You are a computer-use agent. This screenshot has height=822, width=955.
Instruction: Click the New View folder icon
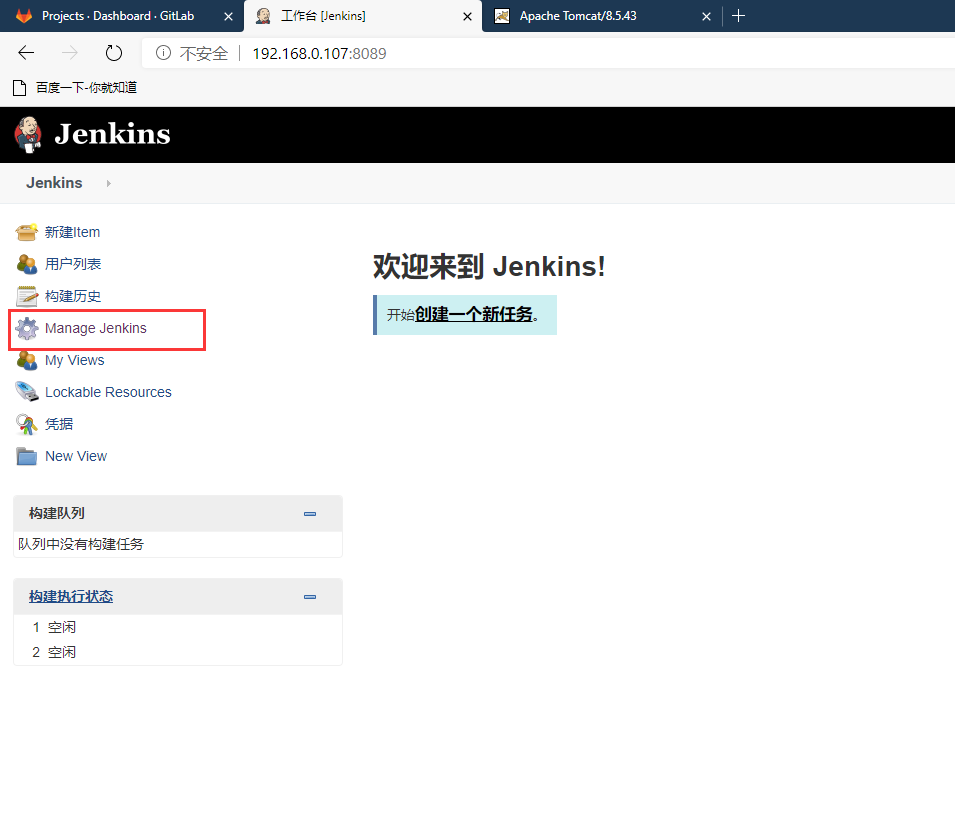[x=26, y=456]
